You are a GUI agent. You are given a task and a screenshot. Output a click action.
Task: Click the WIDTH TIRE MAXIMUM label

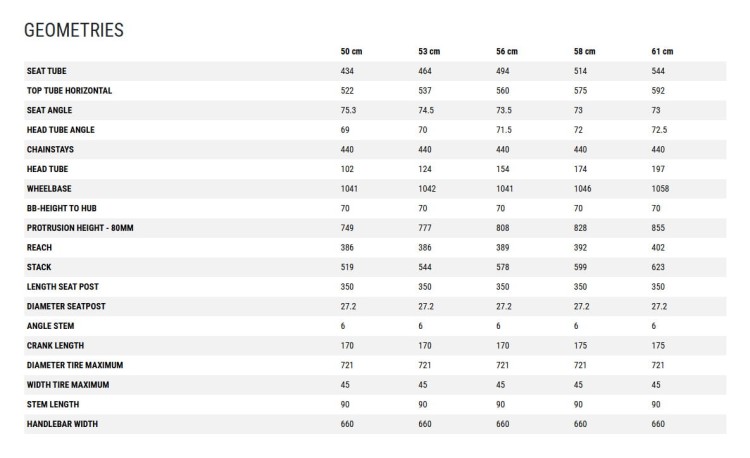click(x=68, y=384)
